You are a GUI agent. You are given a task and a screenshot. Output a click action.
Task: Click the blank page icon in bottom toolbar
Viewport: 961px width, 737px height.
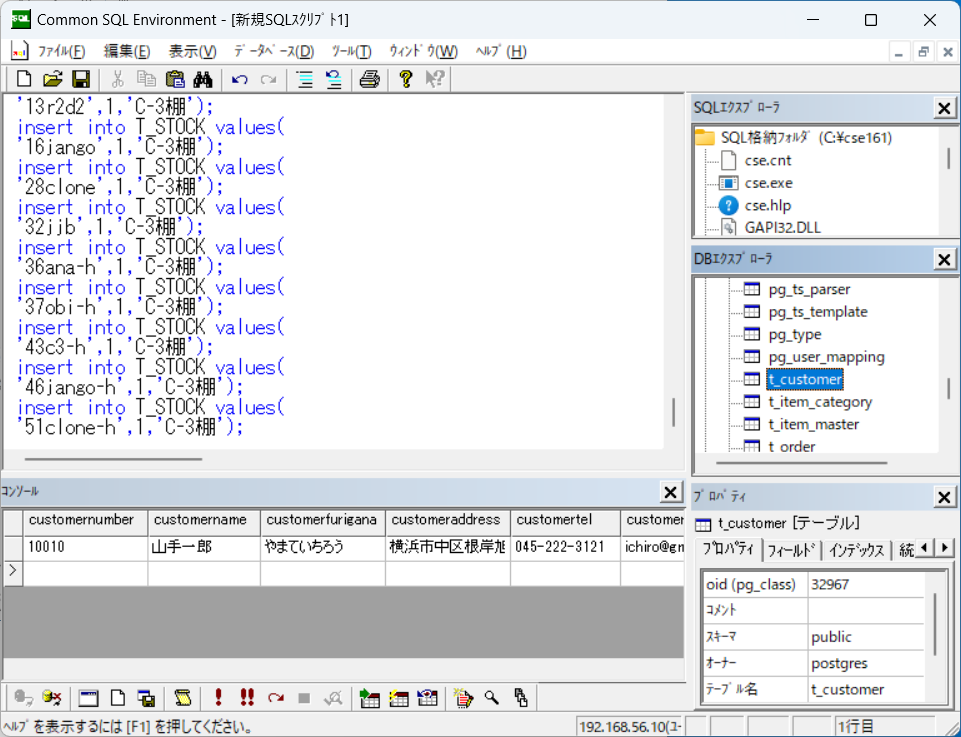pyautogui.click(x=118, y=697)
